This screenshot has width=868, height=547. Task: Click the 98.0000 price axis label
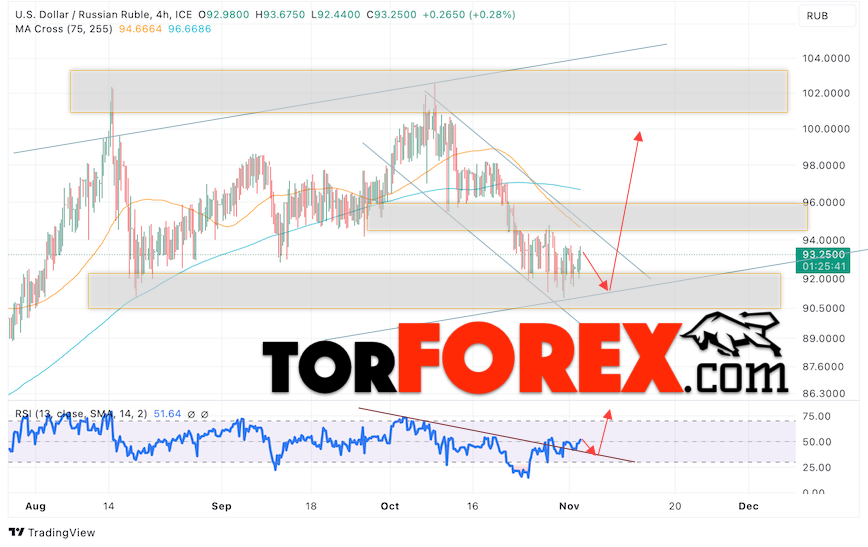(x=826, y=166)
